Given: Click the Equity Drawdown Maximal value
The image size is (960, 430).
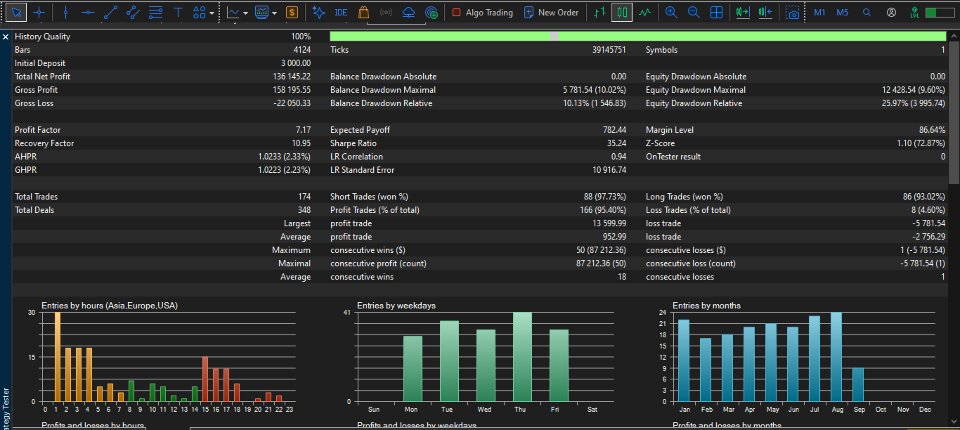Looking at the screenshot, I should coord(911,90).
